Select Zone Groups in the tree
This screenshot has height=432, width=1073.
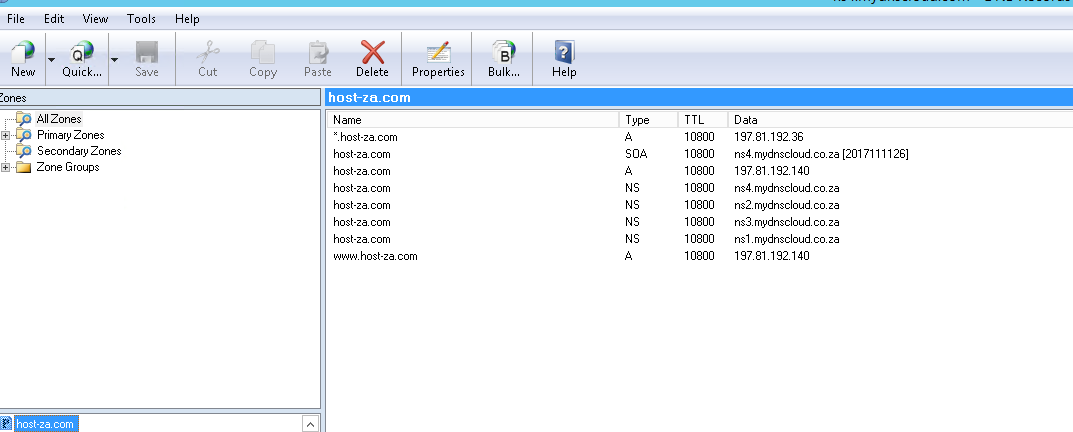pyautogui.click(x=68, y=167)
